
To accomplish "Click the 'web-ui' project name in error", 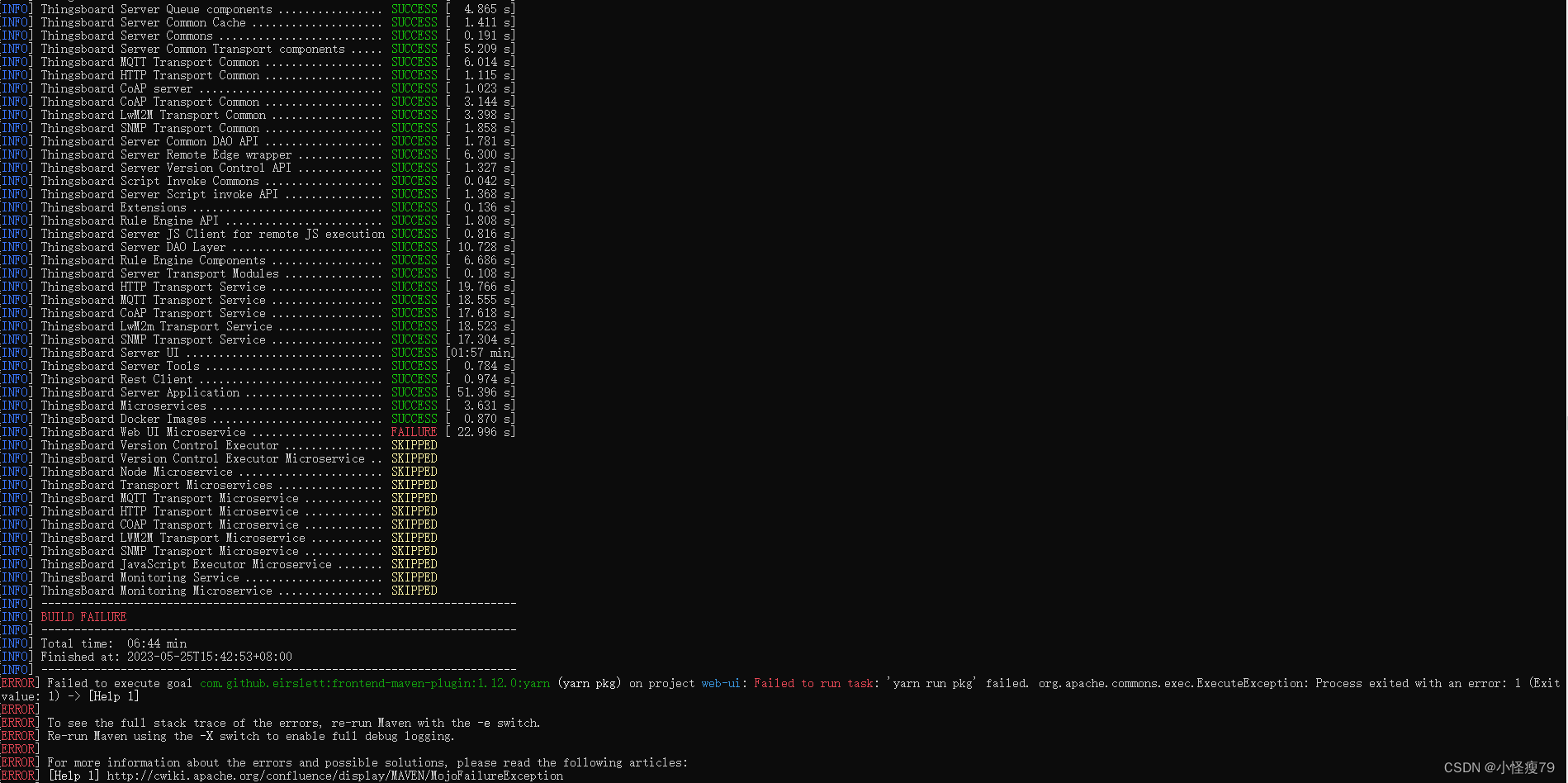I will click(x=721, y=683).
